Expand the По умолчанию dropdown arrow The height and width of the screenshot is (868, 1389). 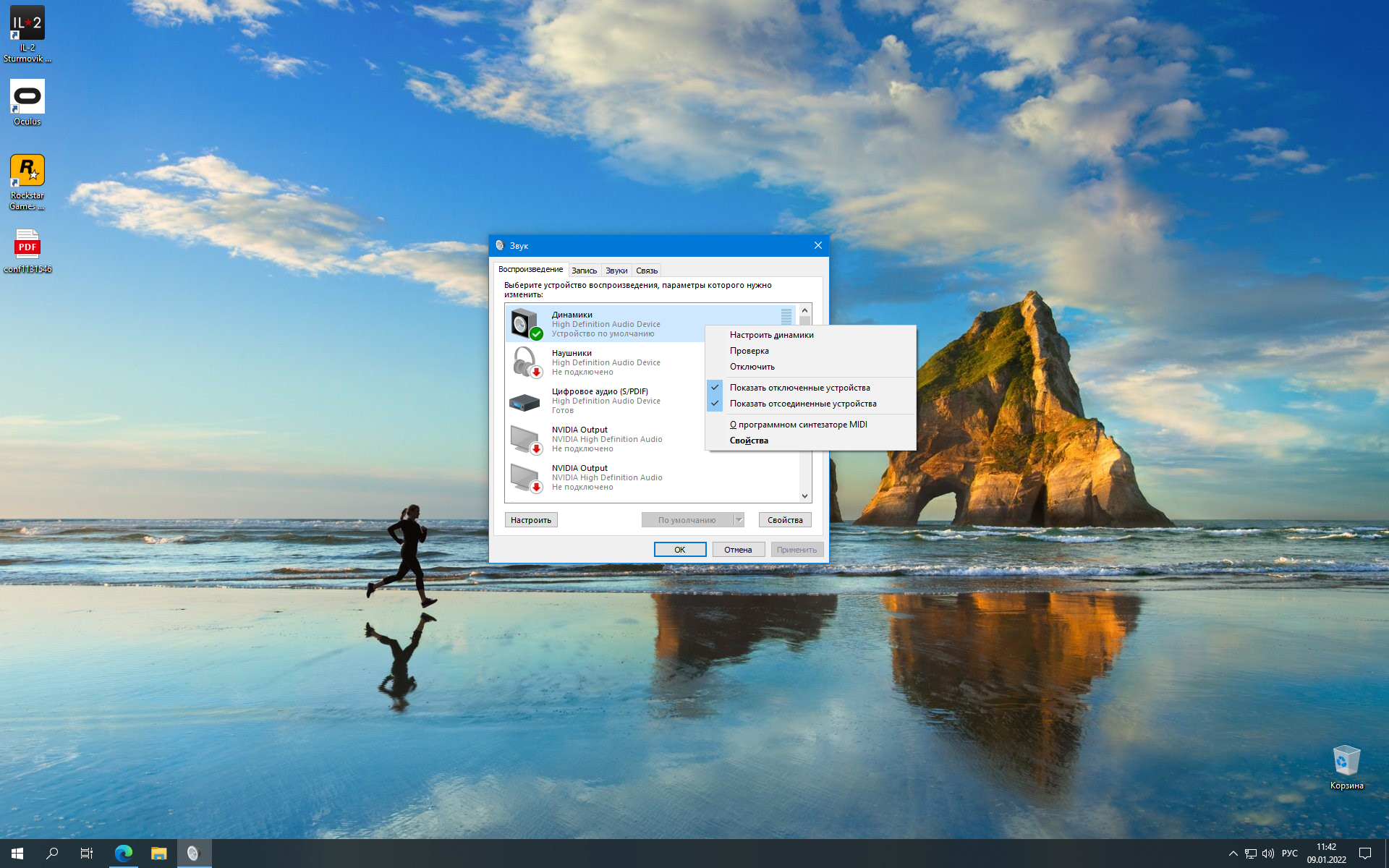pos(739,520)
